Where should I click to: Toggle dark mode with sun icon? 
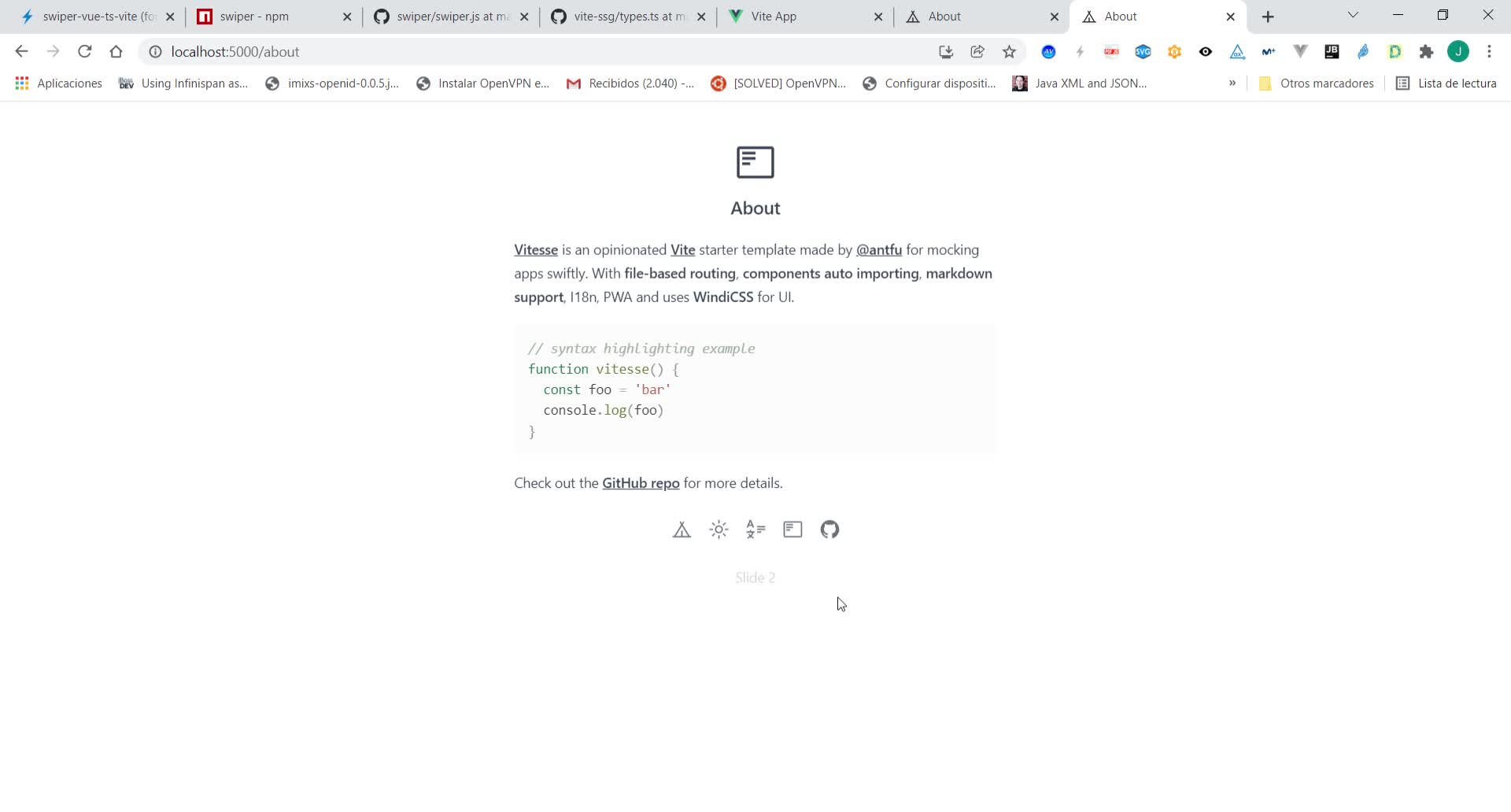click(x=719, y=530)
